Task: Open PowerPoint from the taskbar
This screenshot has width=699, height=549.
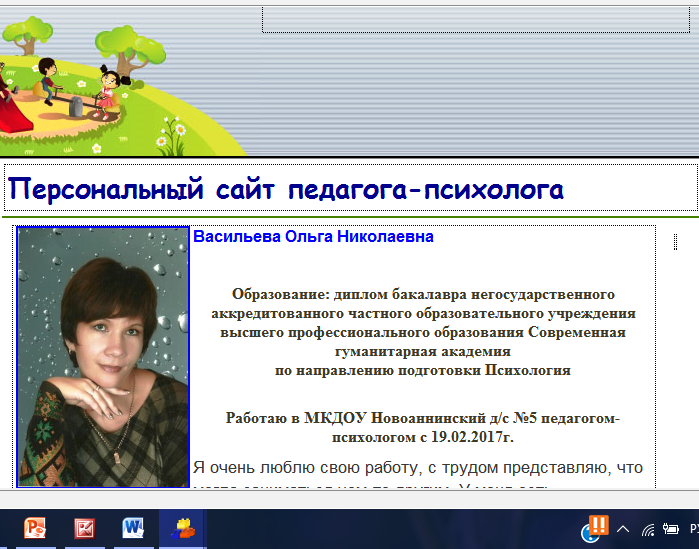Action: pyautogui.click(x=36, y=528)
